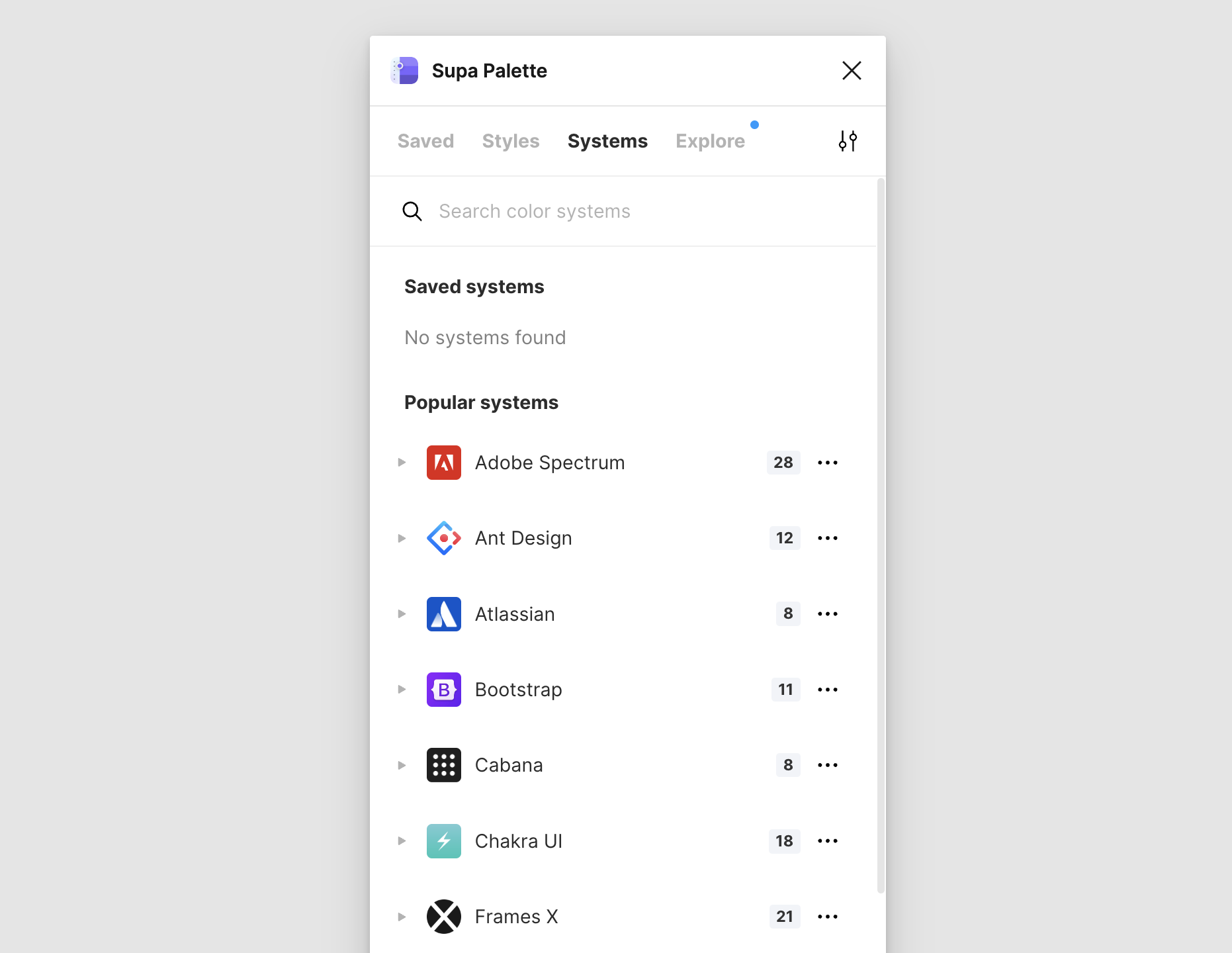Click the search magnifier icon
This screenshot has height=953, width=1232.
coord(412,211)
